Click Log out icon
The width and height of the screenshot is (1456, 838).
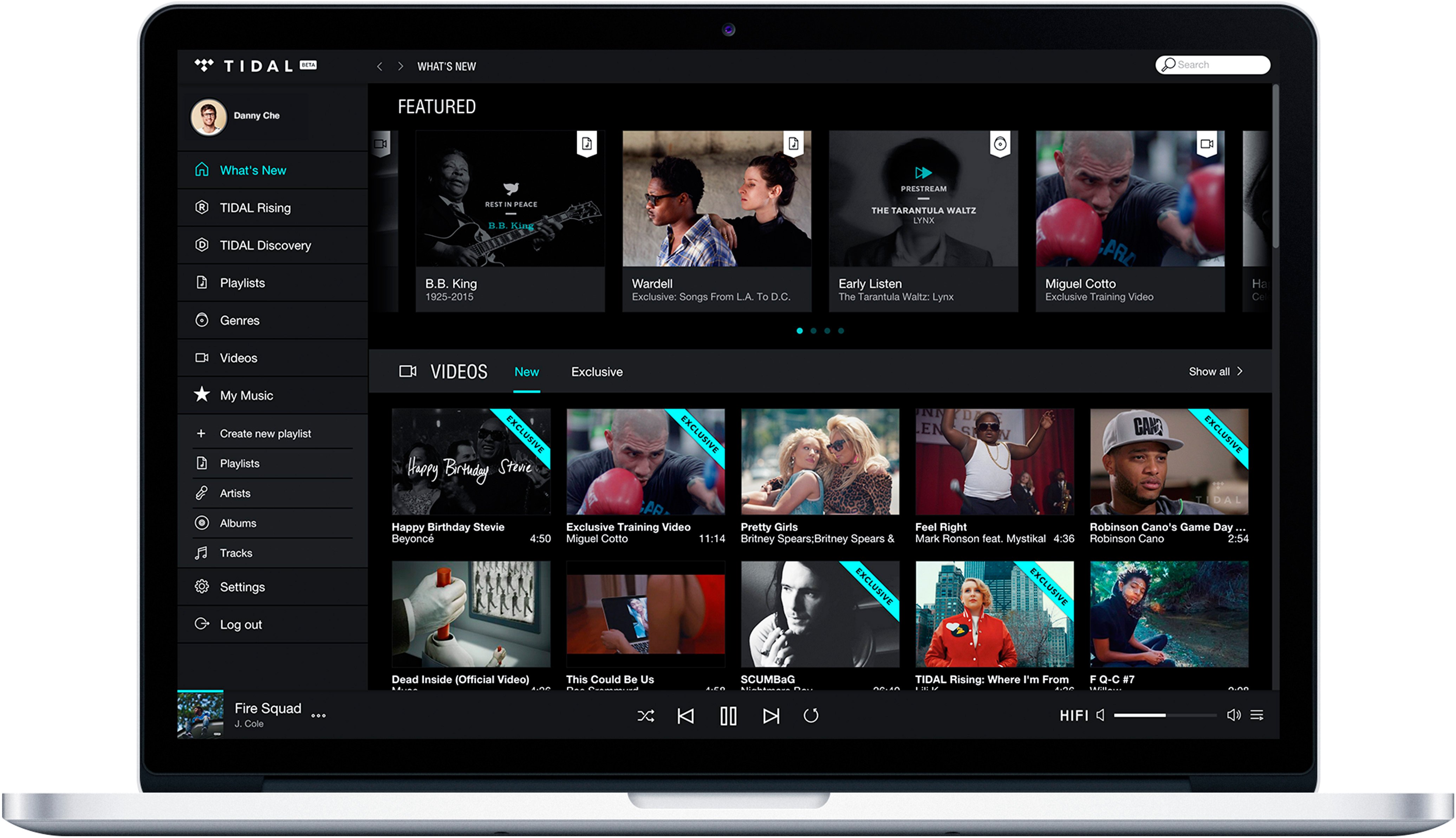pos(202,624)
